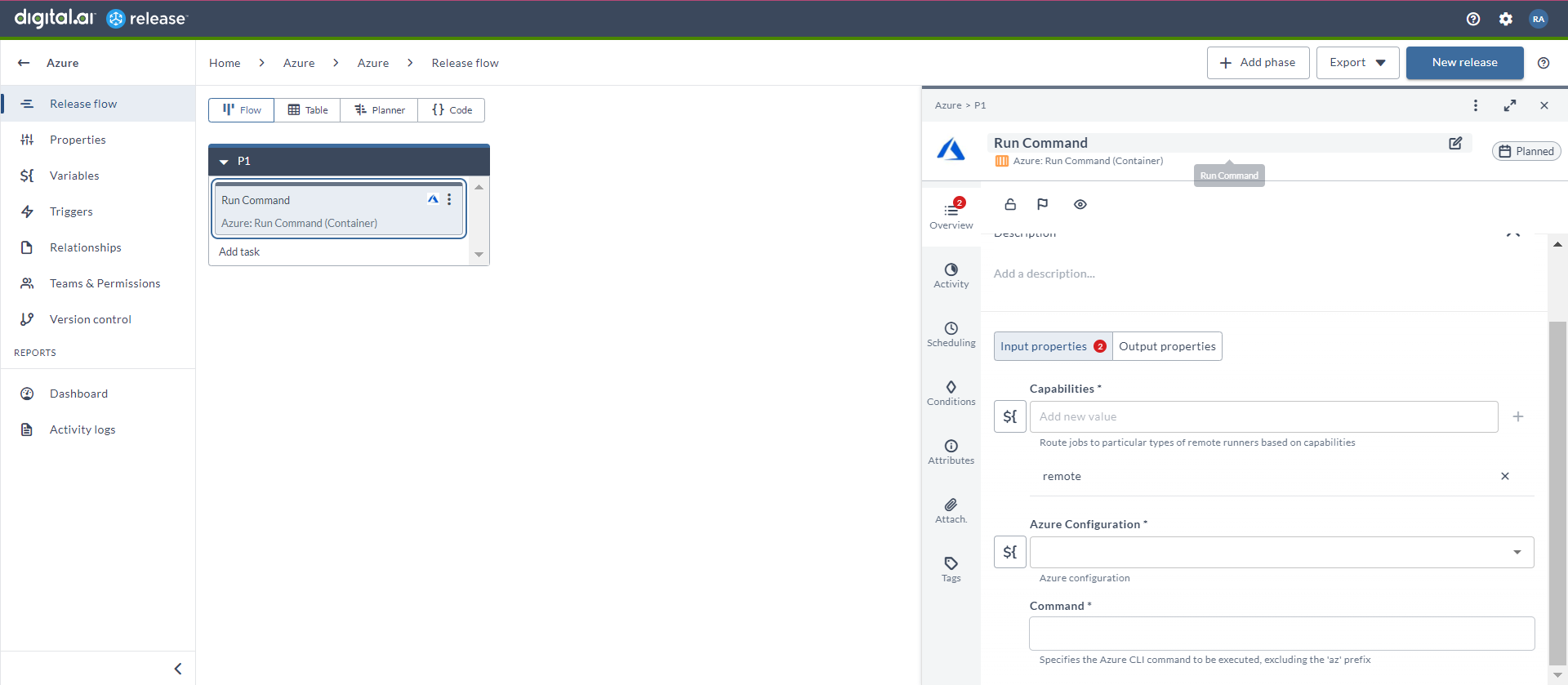Viewport: 1568px width, 685px height.
Task: Click Azure icon on Run Command task card
Action: pyautogui.click(x=433, y=199)
